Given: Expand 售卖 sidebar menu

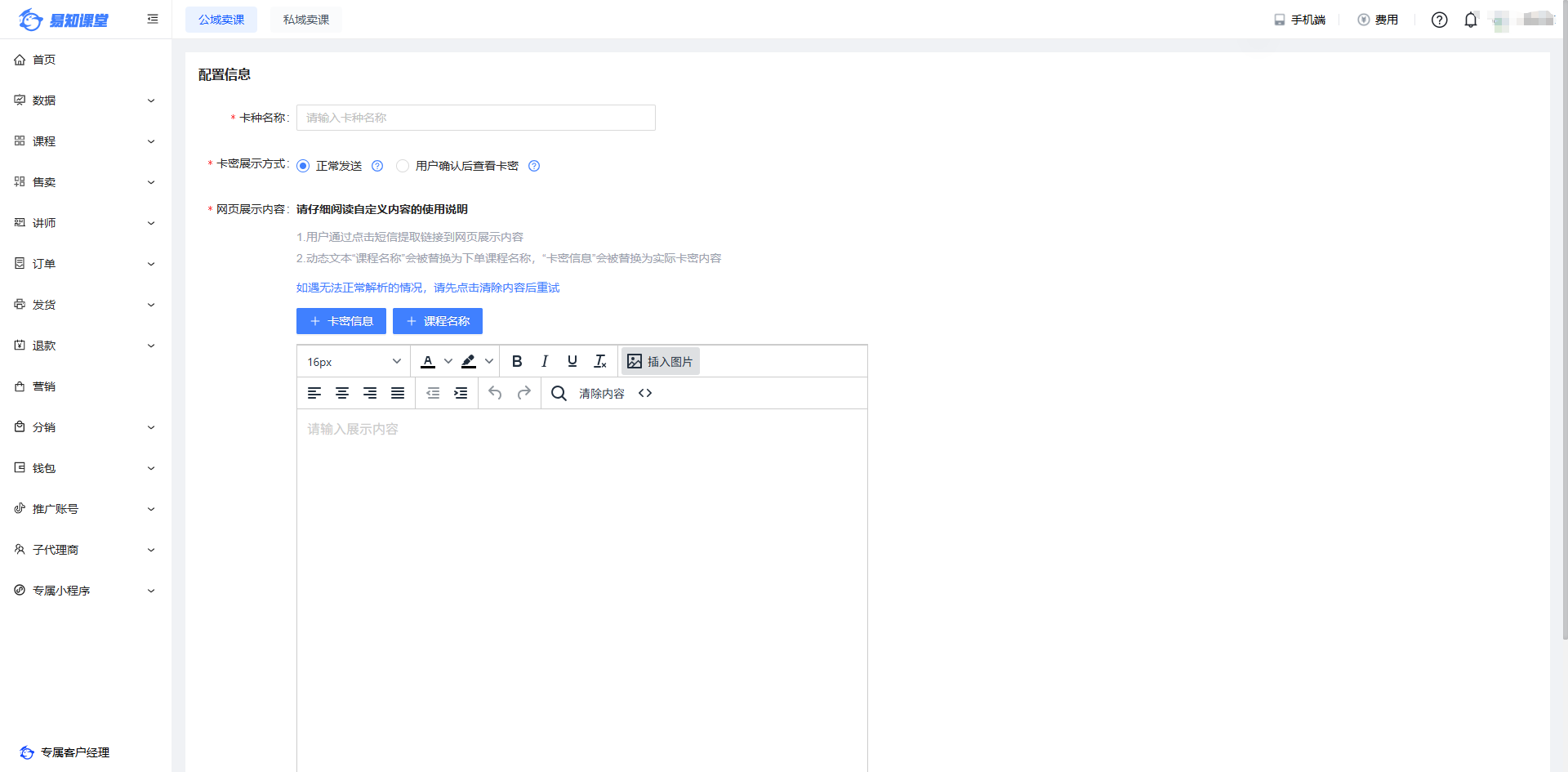Looking at the screenshot, I should tap(86, 182).
